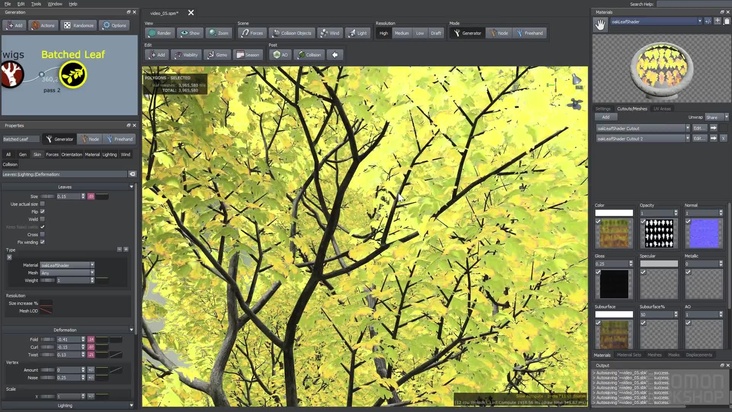The height and width of the screenshot is (412, 732).
Task: Toggle the Fix winding checkbox
Action: click(x=42, y=242)
